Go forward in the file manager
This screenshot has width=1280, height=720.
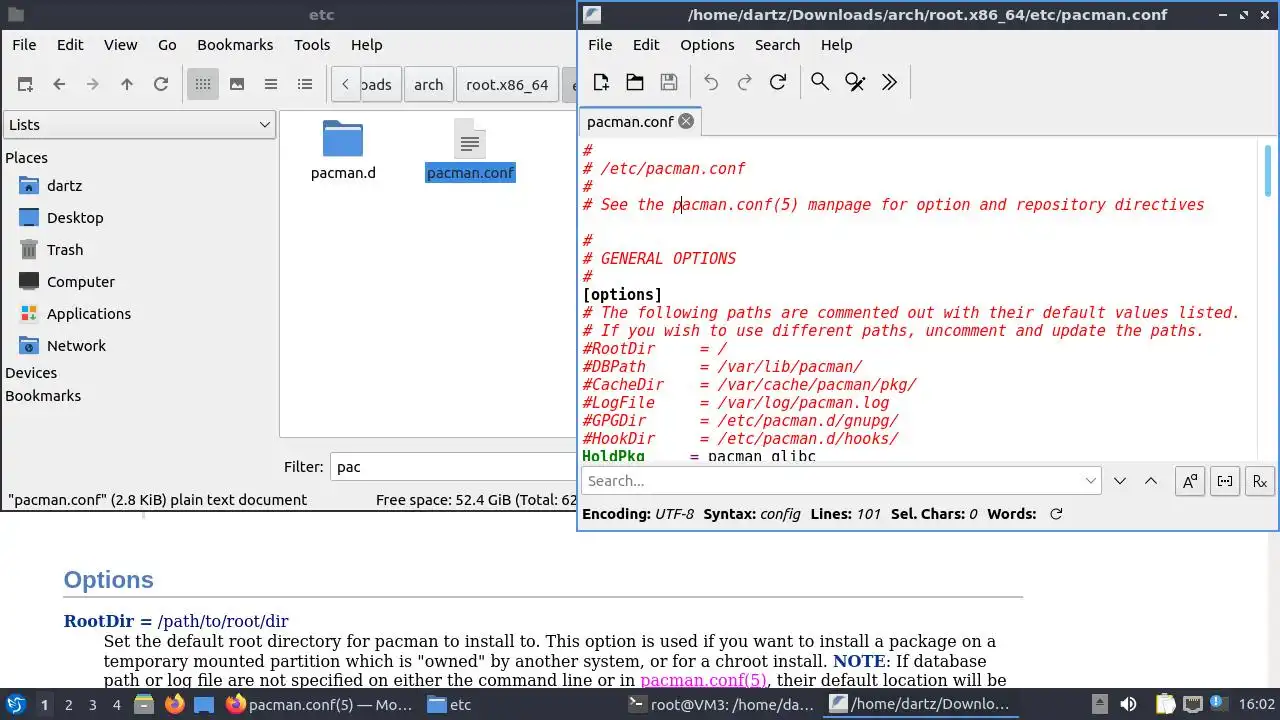(x=93, y=85)
